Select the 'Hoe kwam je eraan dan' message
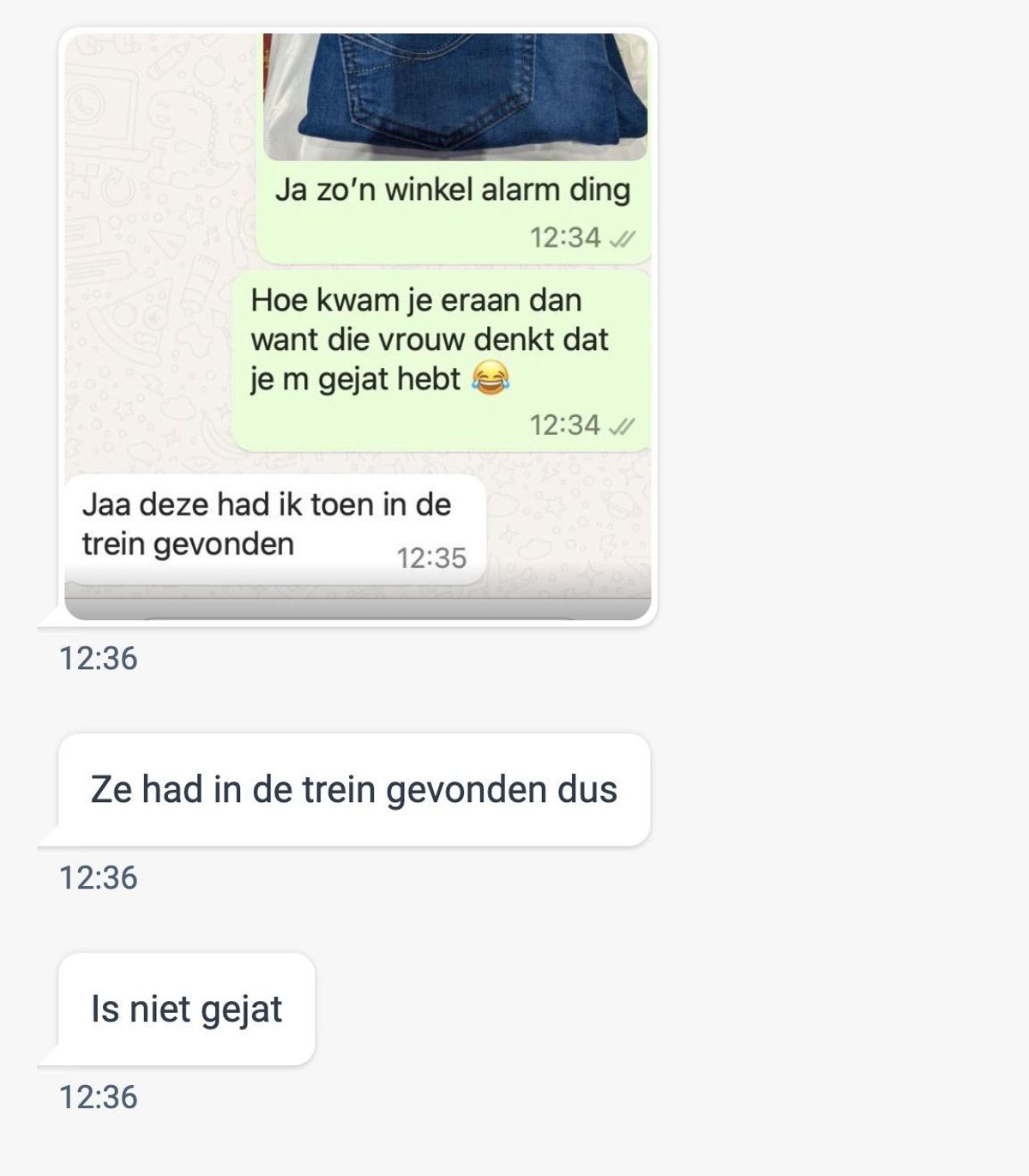 point(442,360)
